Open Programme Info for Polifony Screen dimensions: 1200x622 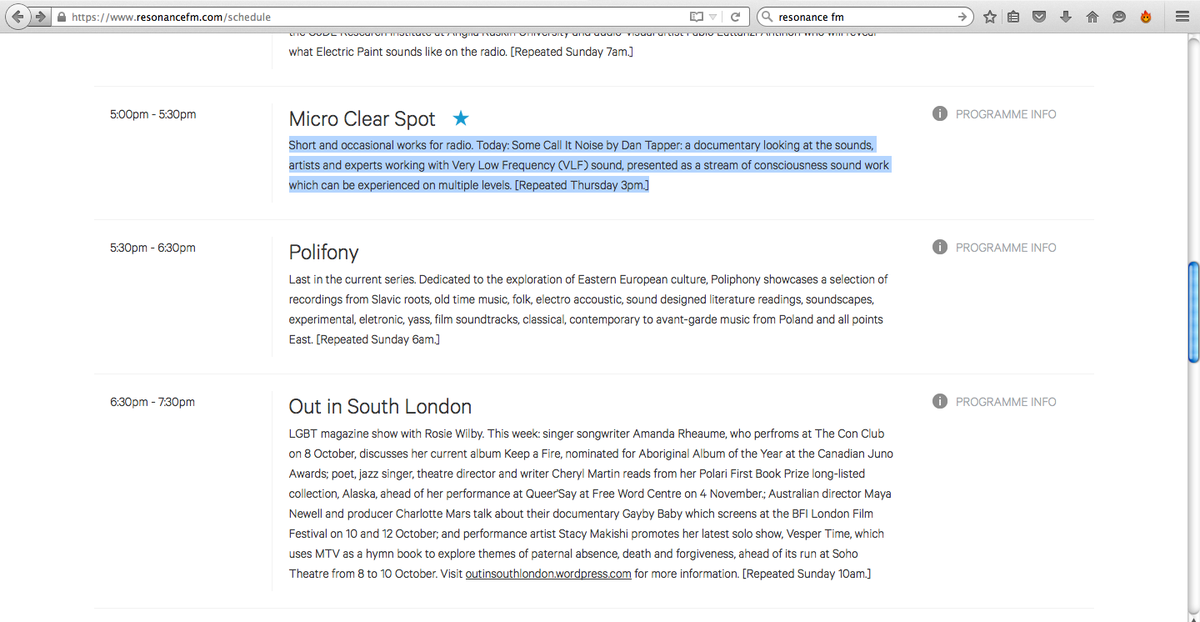coord(994,247)
